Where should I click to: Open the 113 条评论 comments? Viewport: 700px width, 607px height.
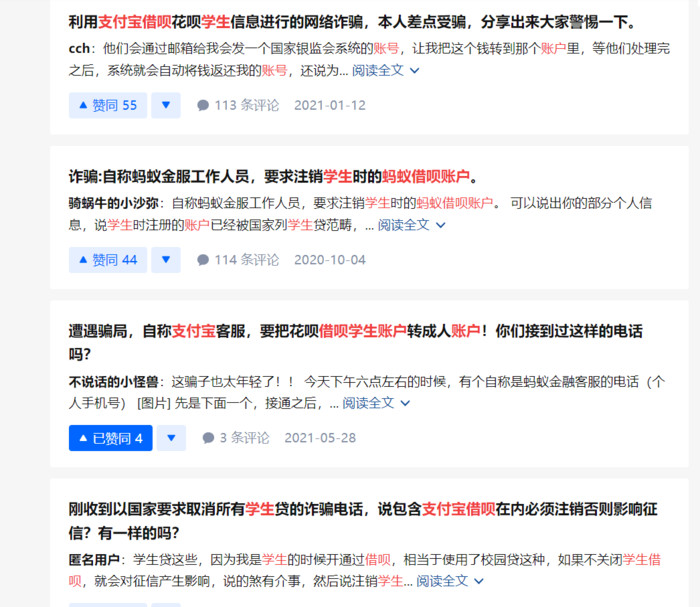tap(238, 105)
